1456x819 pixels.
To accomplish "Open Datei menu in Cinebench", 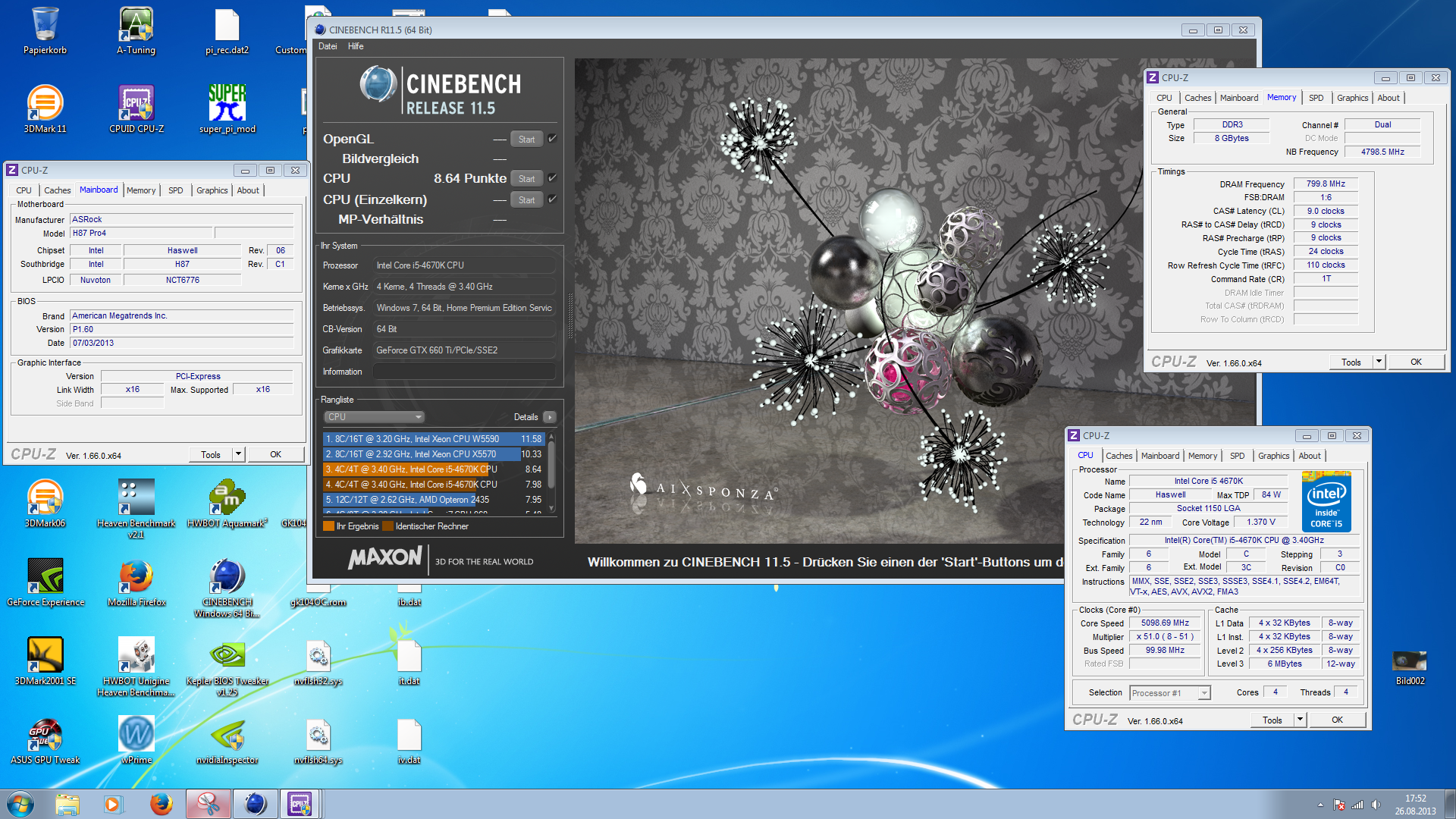I will coord(328,46).
